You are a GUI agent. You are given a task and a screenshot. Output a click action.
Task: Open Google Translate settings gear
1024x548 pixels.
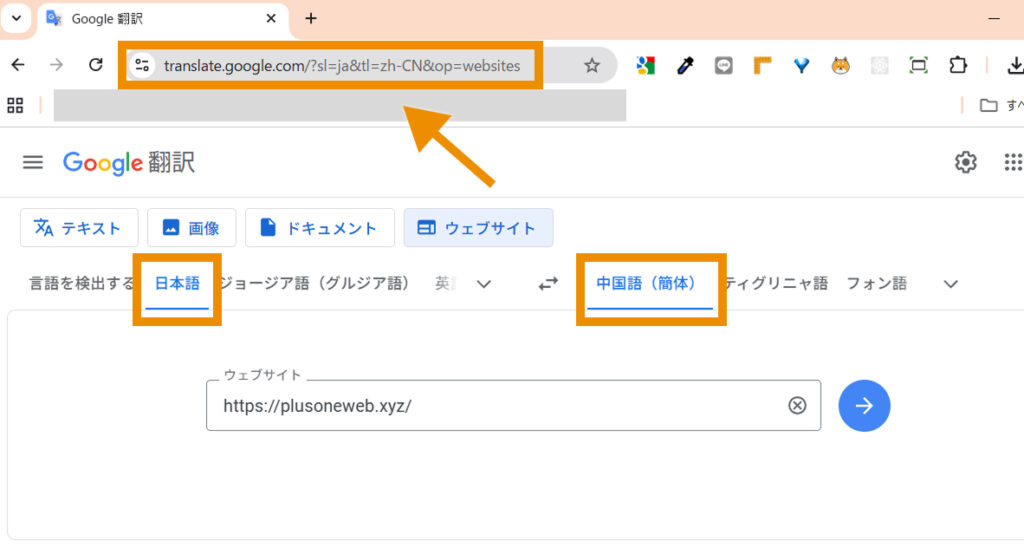pos(965,162)
